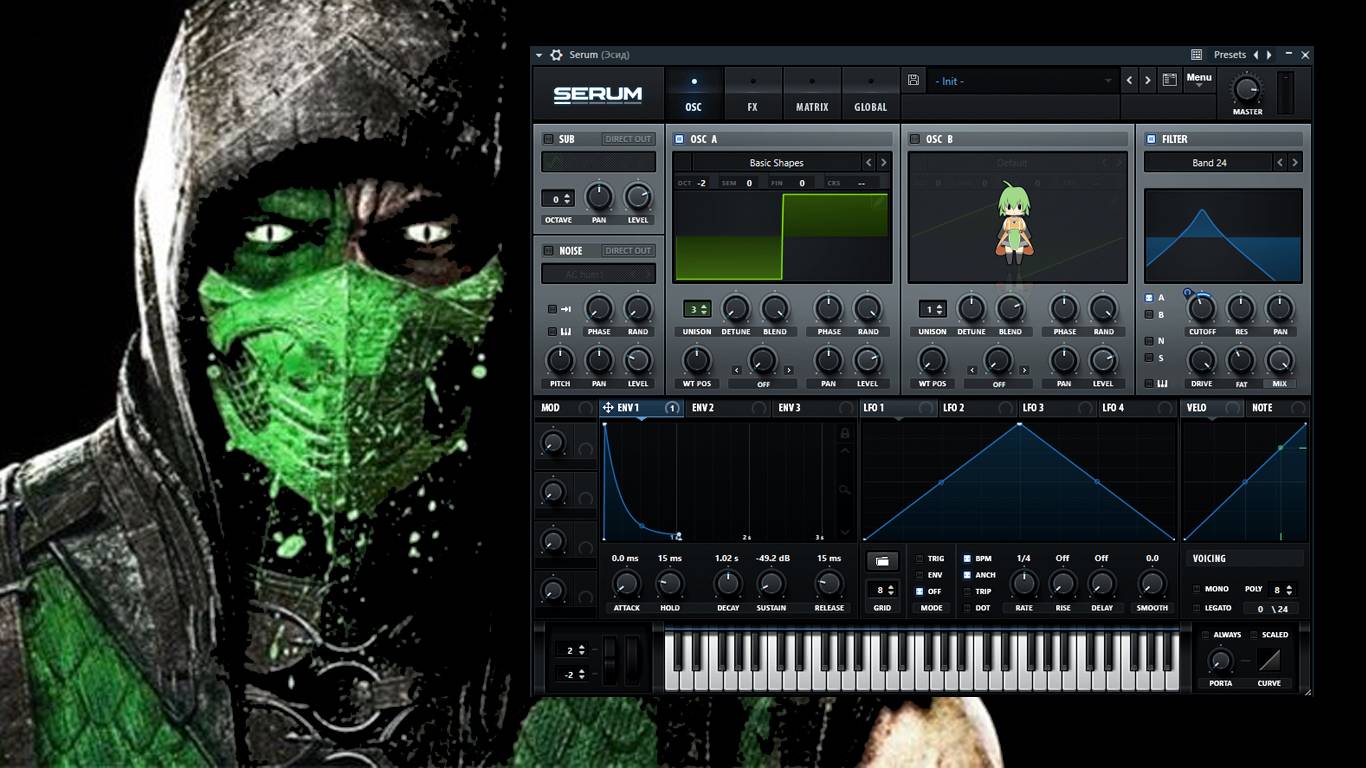Open the plugin control grid icon near Presets
1366x768 pixels.
click(1197, 55)
